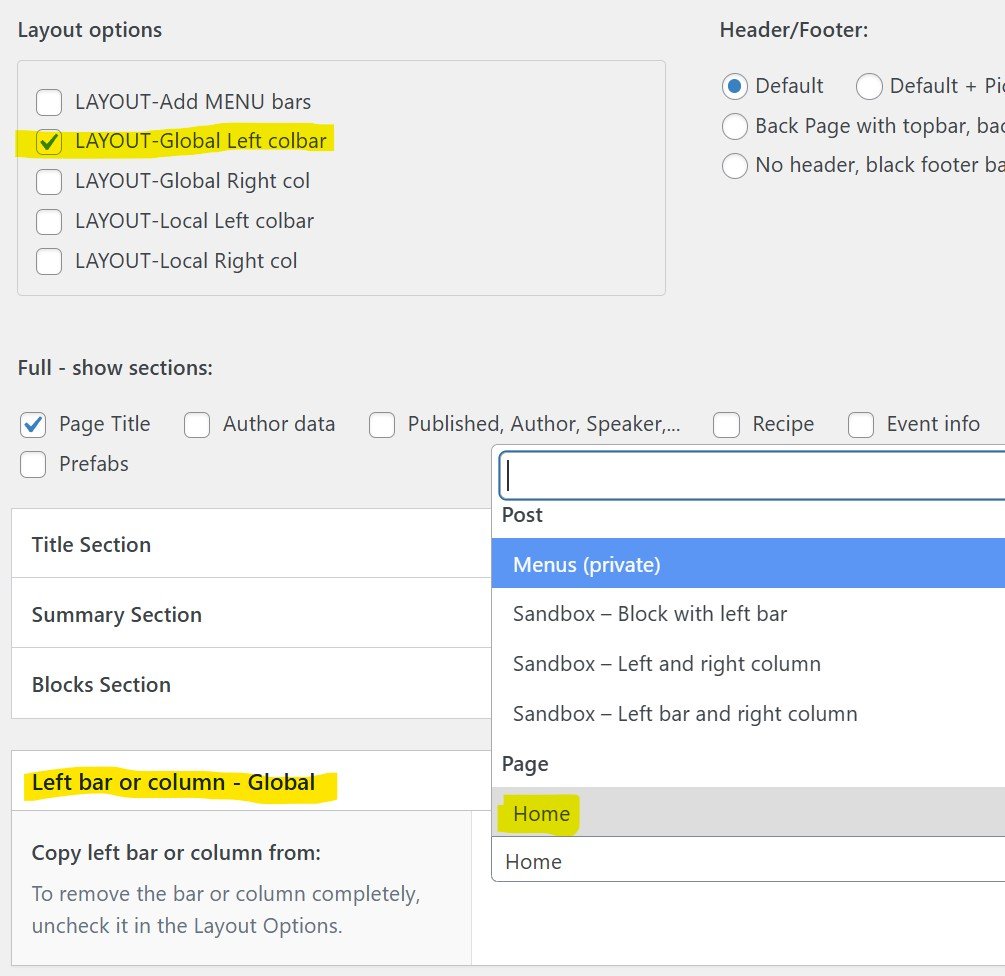Select Back Page with topbar radio
This screenshot has width=1005, height=976.
point(735,127)
